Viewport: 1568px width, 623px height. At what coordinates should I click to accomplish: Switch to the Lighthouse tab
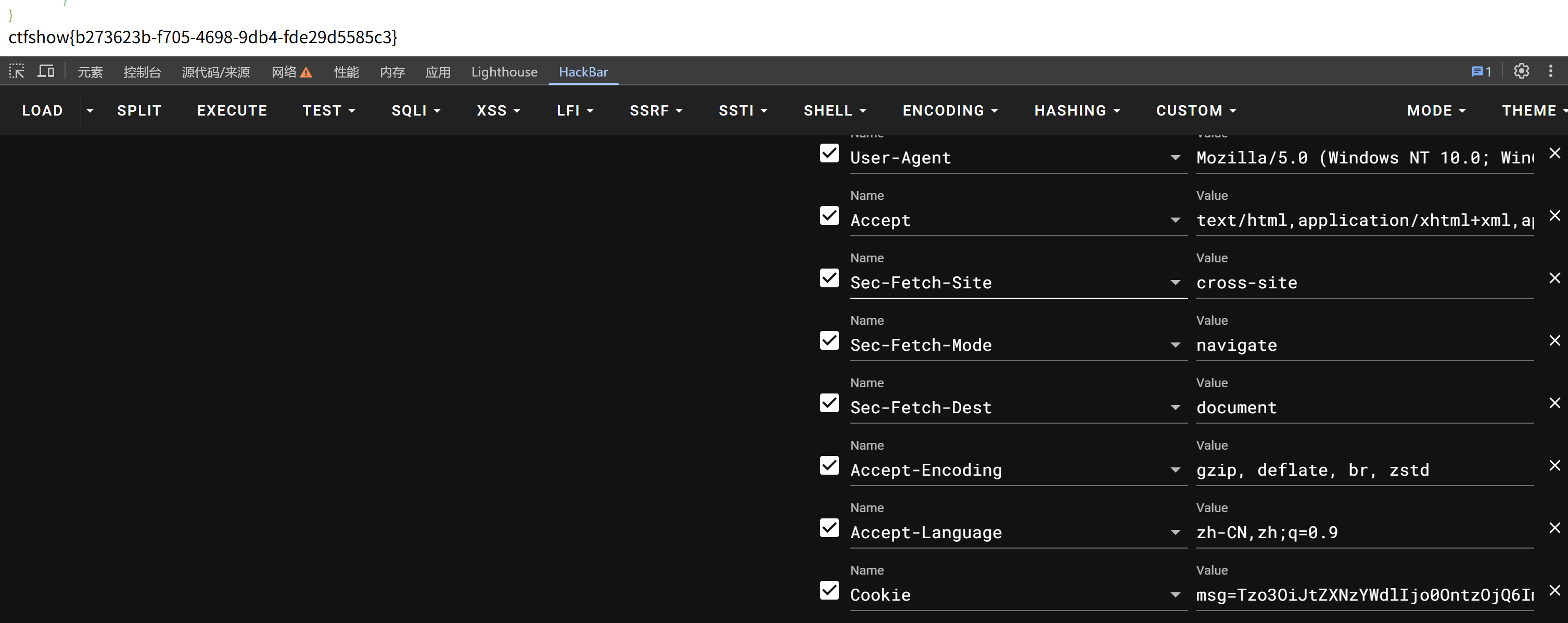tap(504, 72)
